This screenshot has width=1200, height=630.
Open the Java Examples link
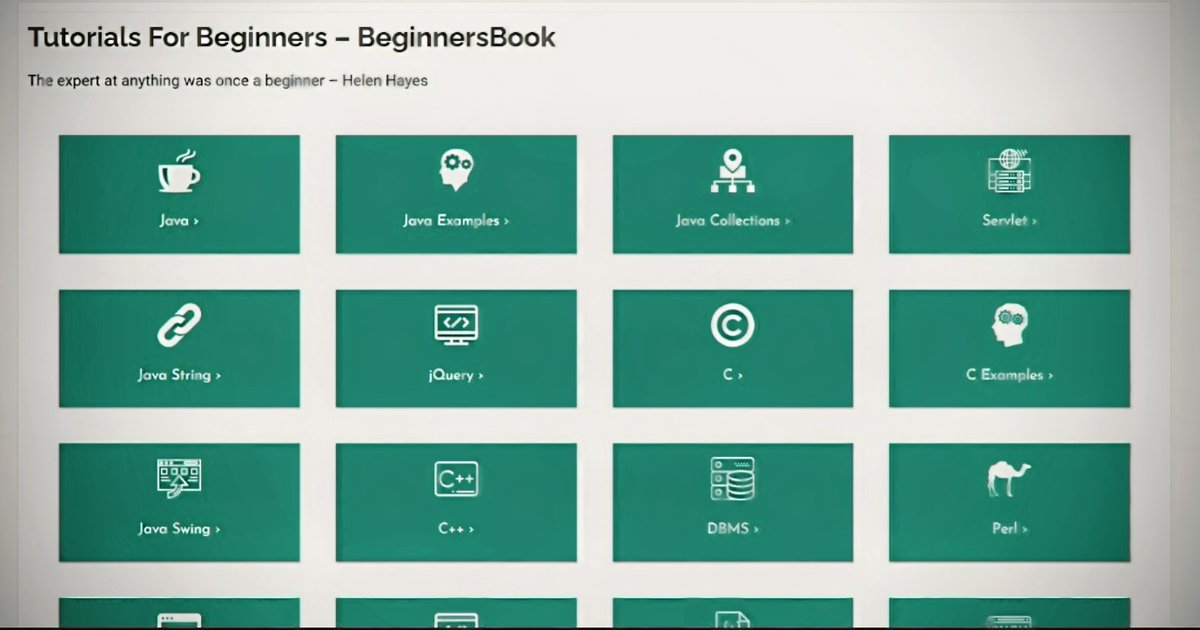456,221
